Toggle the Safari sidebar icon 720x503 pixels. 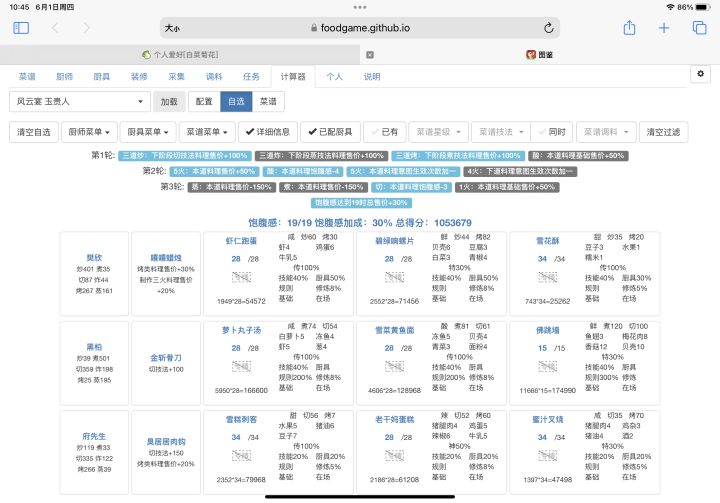pyautogui.click(x=21, y=28)
